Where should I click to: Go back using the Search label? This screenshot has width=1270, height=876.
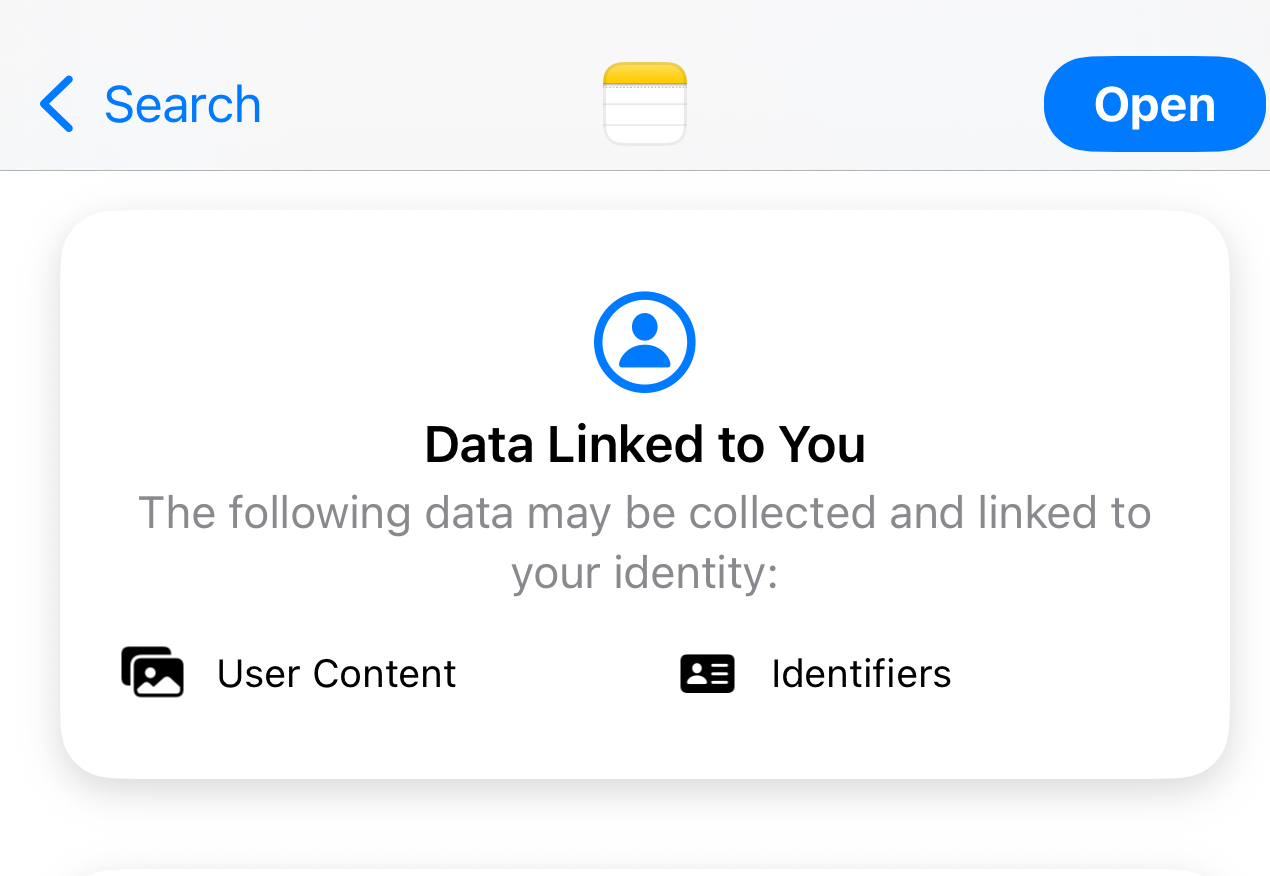coord(182,104)
